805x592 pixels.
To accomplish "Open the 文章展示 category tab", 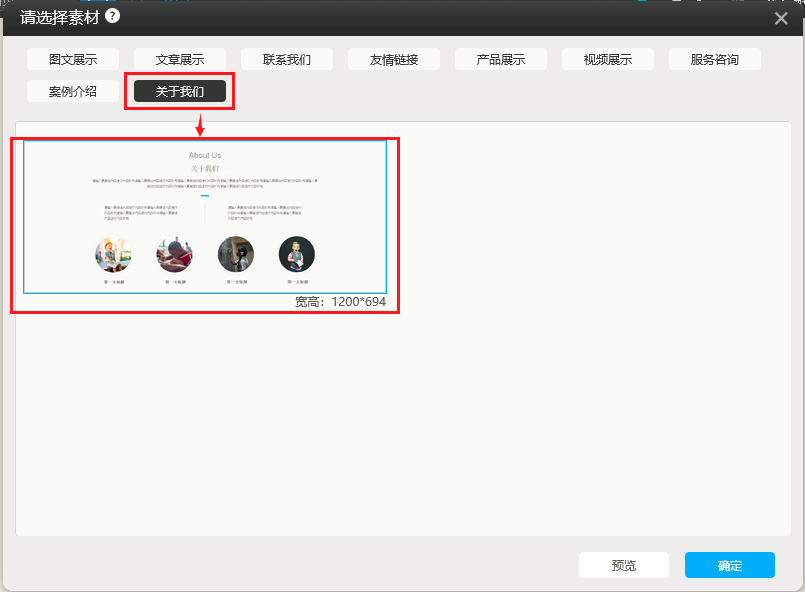I will pyautogui.click(x=180, y=59).
